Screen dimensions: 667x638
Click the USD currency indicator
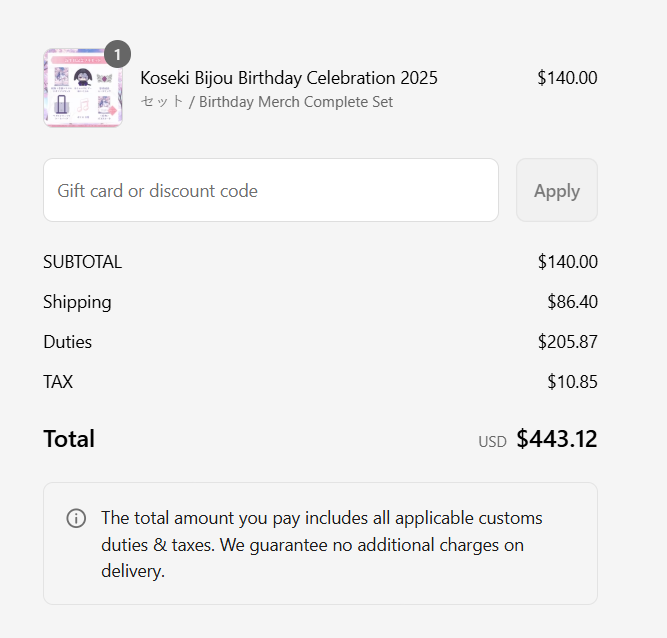(x=492, y=441)
